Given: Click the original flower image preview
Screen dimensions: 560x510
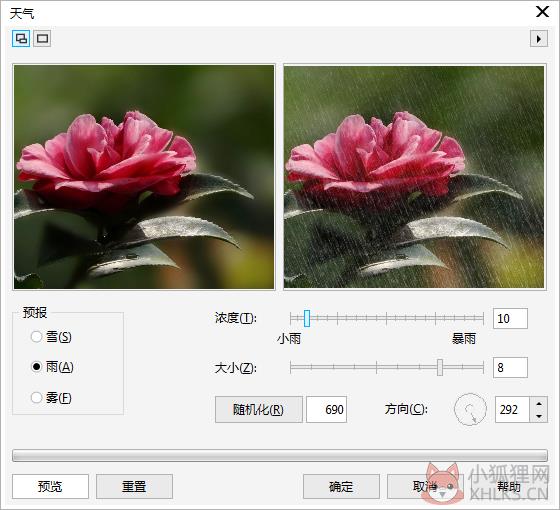Looking at the screenshot, I should click(144, 177).
